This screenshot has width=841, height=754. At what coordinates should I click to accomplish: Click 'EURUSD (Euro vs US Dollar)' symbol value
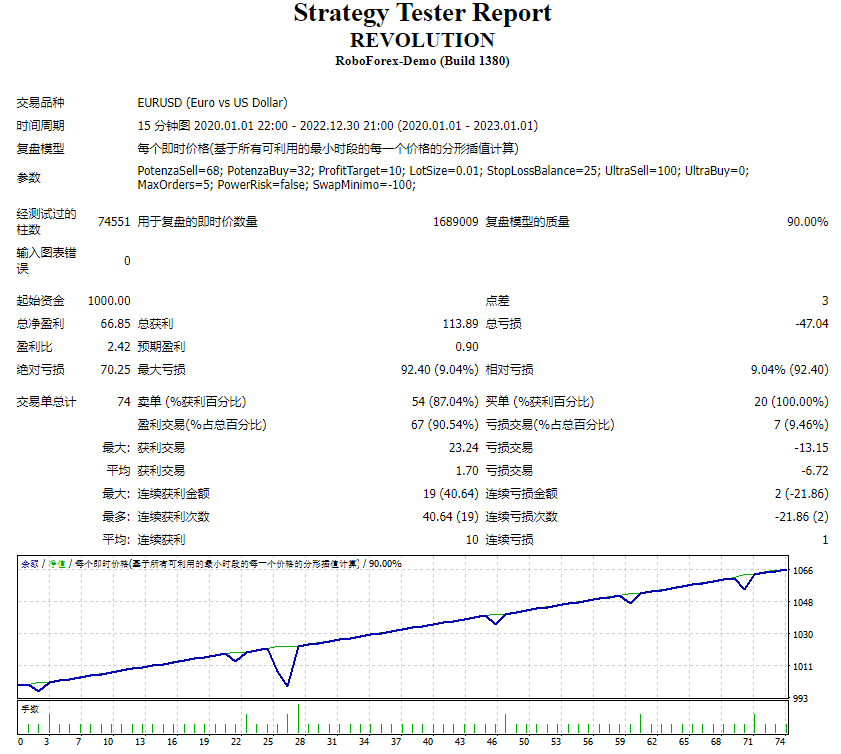click(212, 102)
